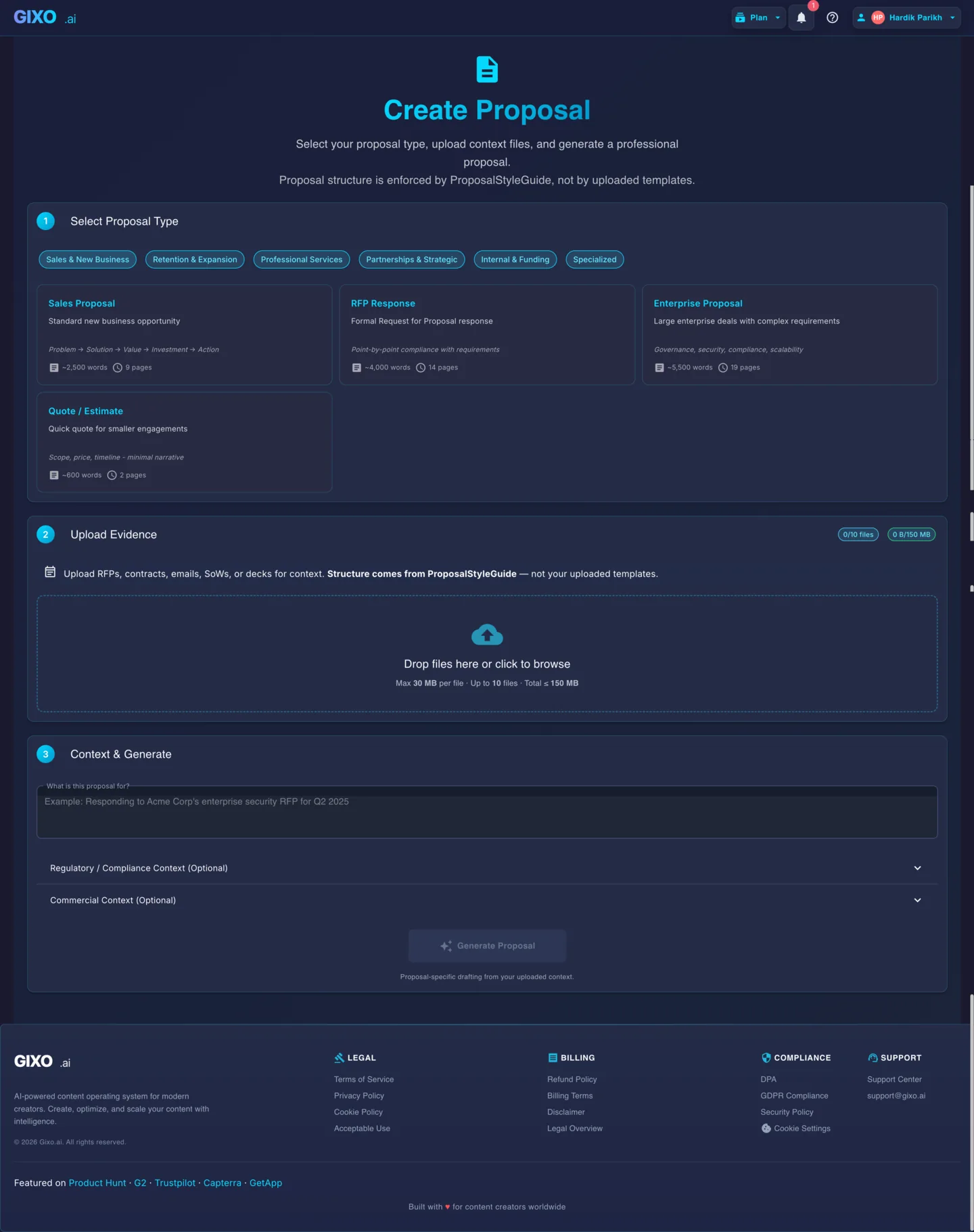Open the notifications bell
This screenshot has width=974, height=1232.
tap(801, 18)
